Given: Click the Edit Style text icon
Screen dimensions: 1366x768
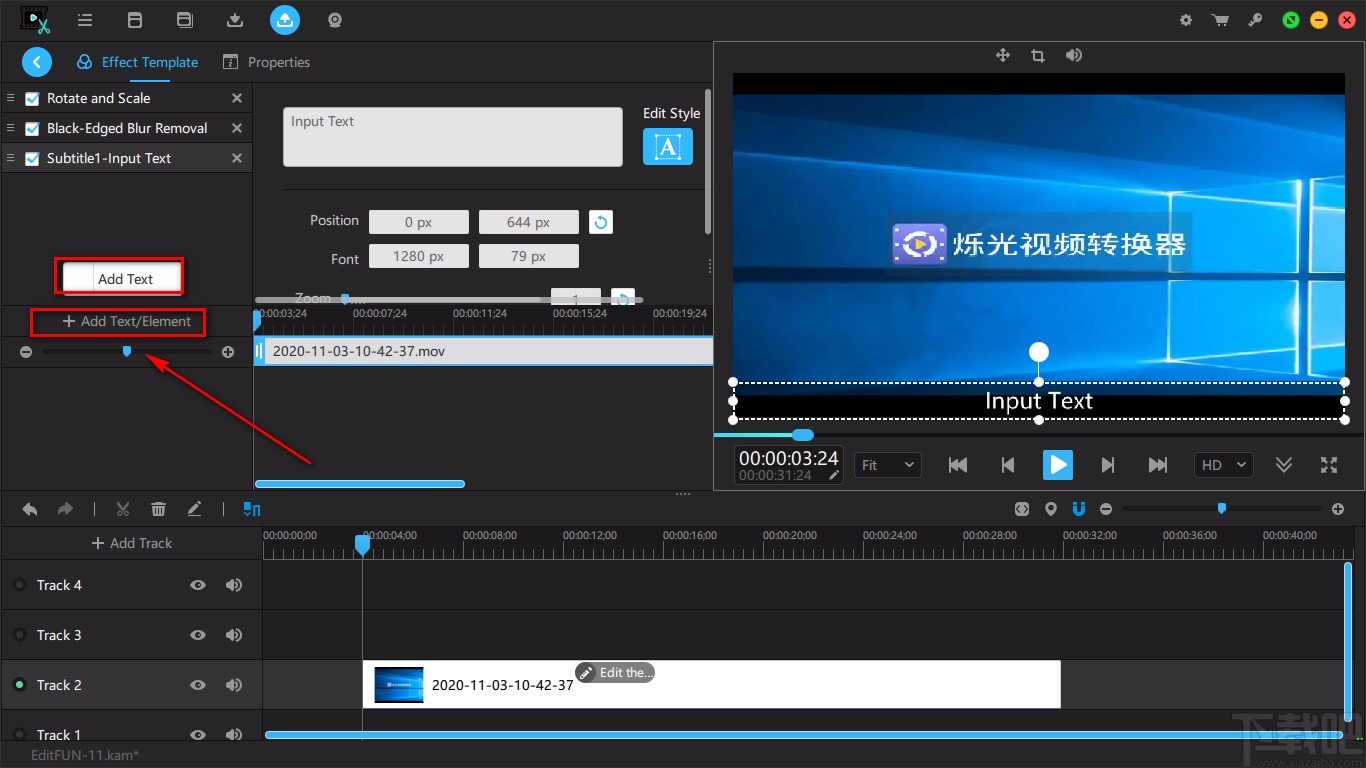Looking at the screenshot, I should (x=667, y=147).
